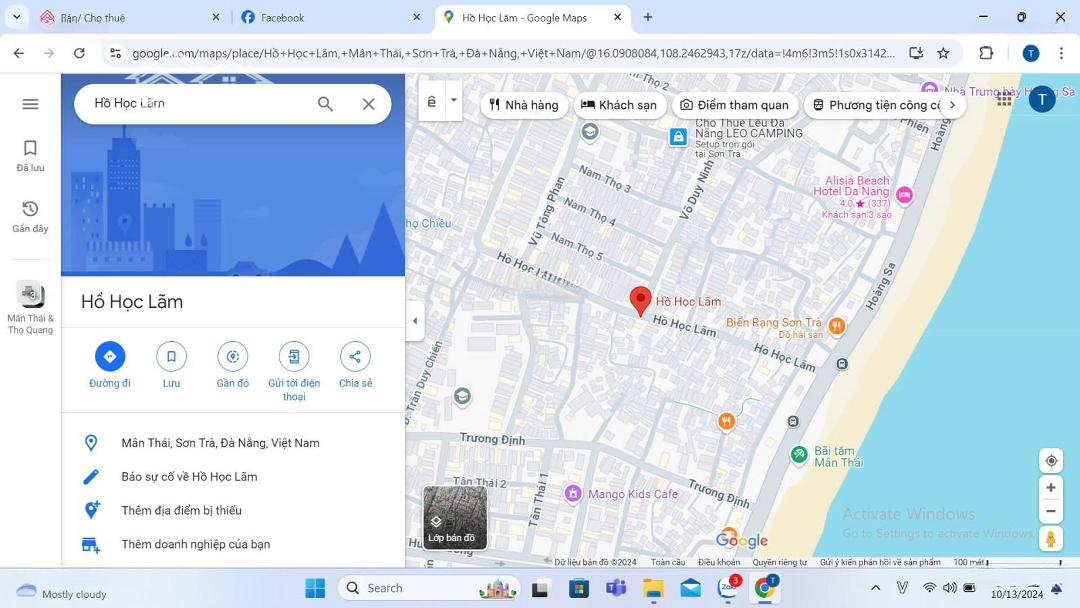Open the Google Maps hamburger menu
1080x608 pixels.
30,104
